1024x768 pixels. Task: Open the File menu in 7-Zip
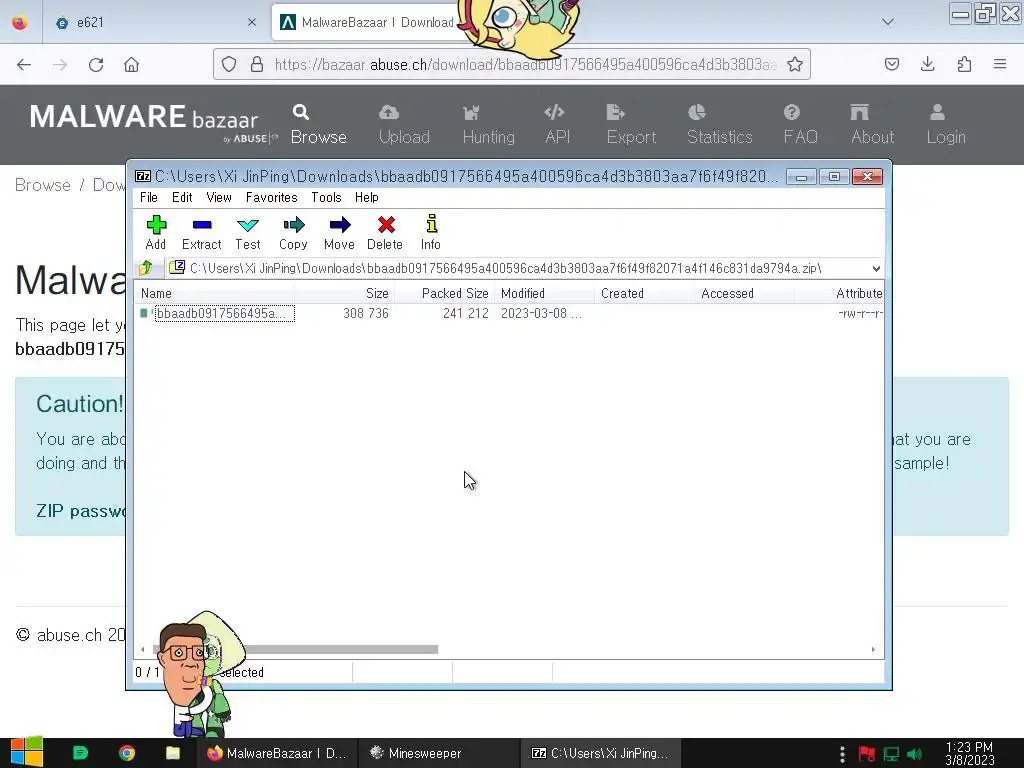pos(148,197)
